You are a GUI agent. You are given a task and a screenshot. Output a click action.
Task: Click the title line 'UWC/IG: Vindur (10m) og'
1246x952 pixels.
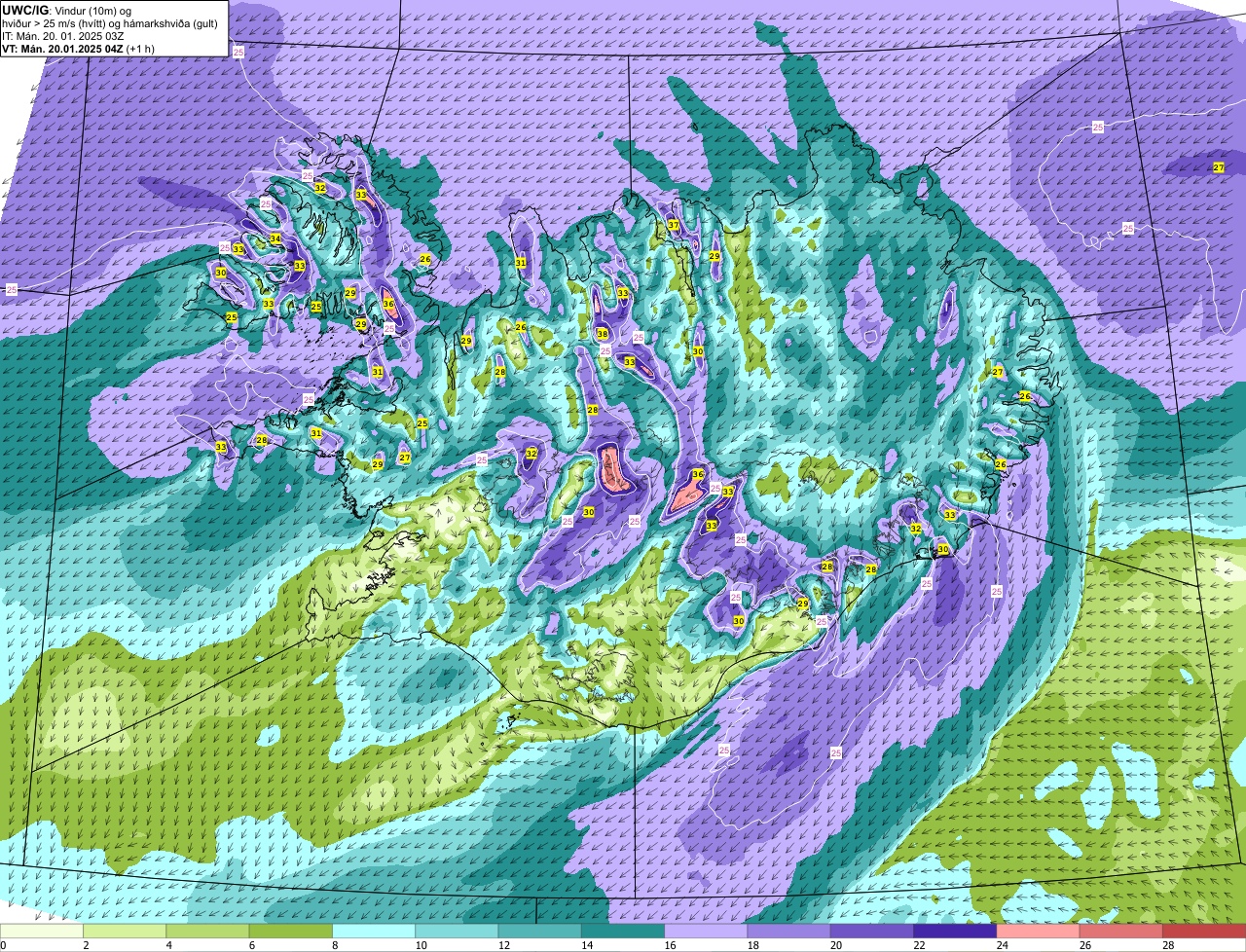coord(66,11)
